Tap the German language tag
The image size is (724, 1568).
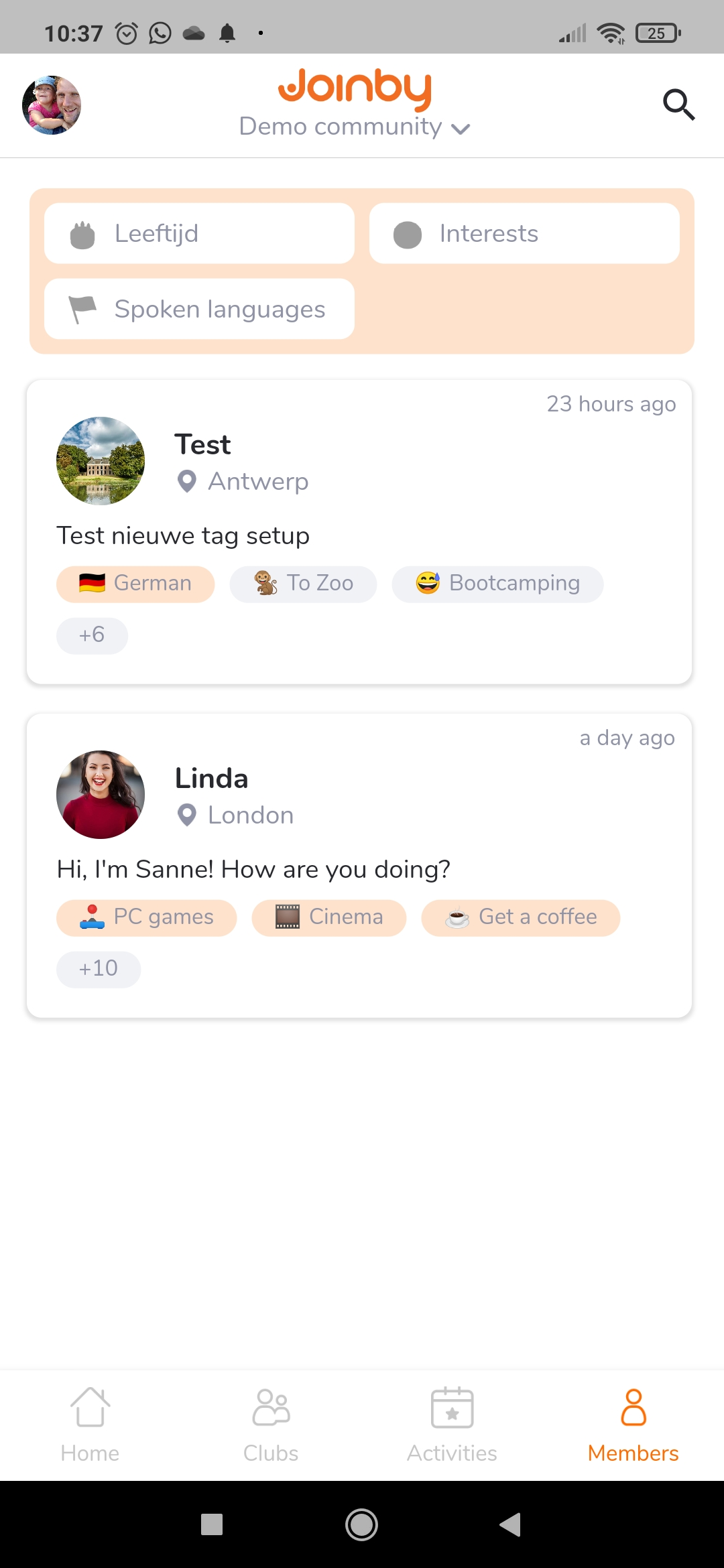coord(135,584)
